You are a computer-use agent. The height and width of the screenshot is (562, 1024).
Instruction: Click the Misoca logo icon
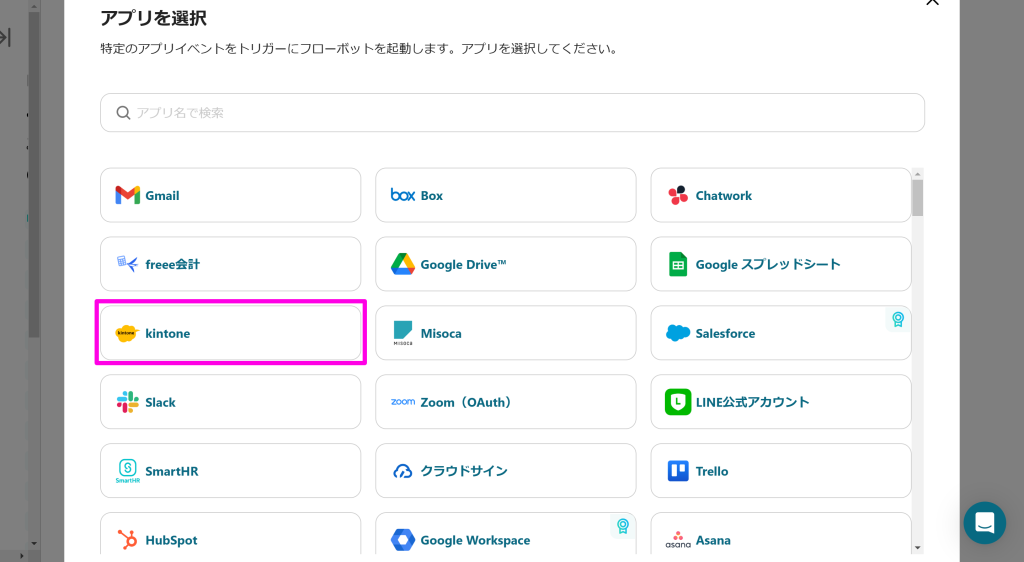[403, 333]
